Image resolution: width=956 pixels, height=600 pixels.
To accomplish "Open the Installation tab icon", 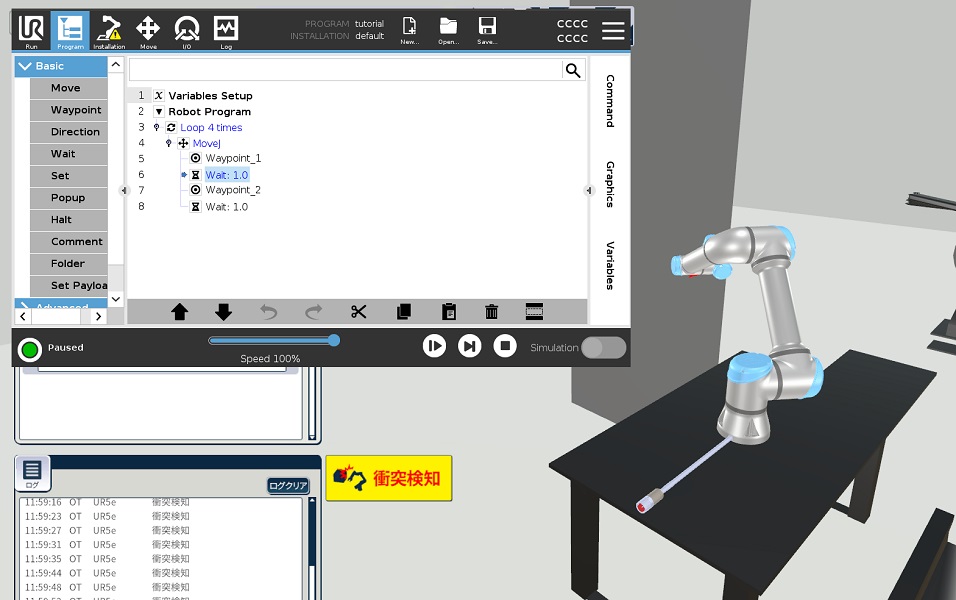I will [109, 31].
